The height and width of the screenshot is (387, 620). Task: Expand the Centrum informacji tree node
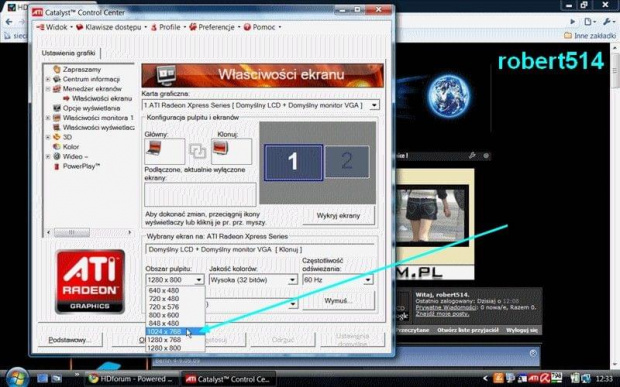[x=48, y=79]
